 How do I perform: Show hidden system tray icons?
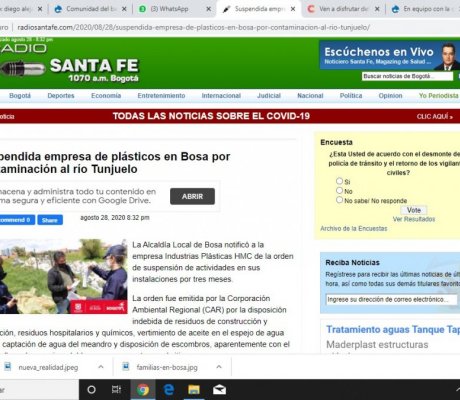click(x=457, y=389)
